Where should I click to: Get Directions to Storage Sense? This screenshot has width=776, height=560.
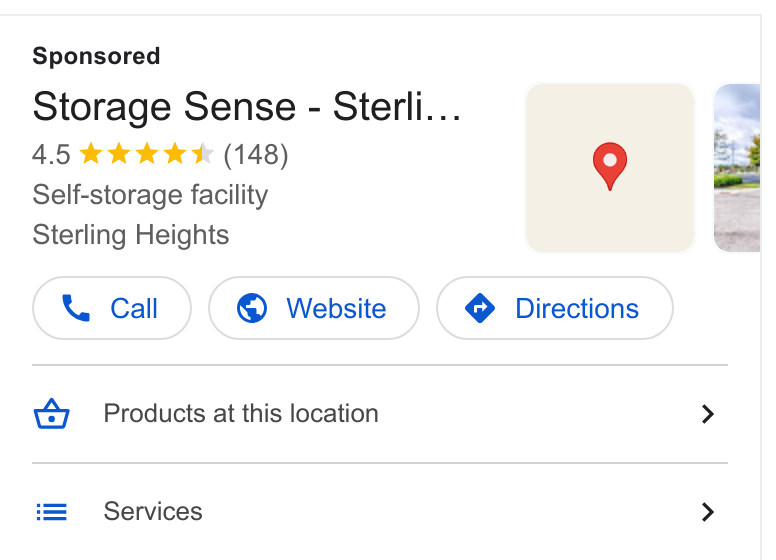coord(555,308)
